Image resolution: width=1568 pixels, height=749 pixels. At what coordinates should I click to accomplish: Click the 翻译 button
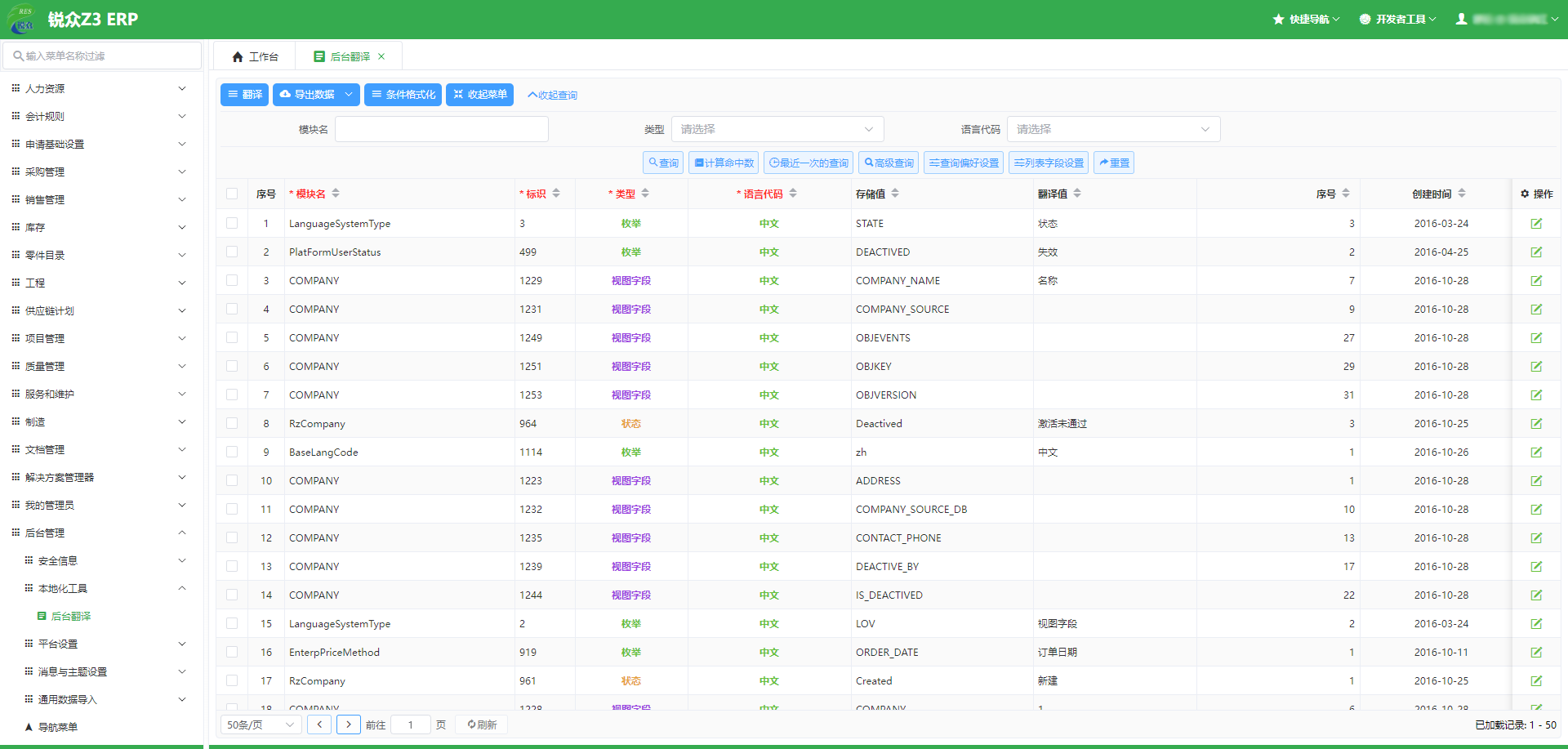pyautogui.click(x=244, y=95)
